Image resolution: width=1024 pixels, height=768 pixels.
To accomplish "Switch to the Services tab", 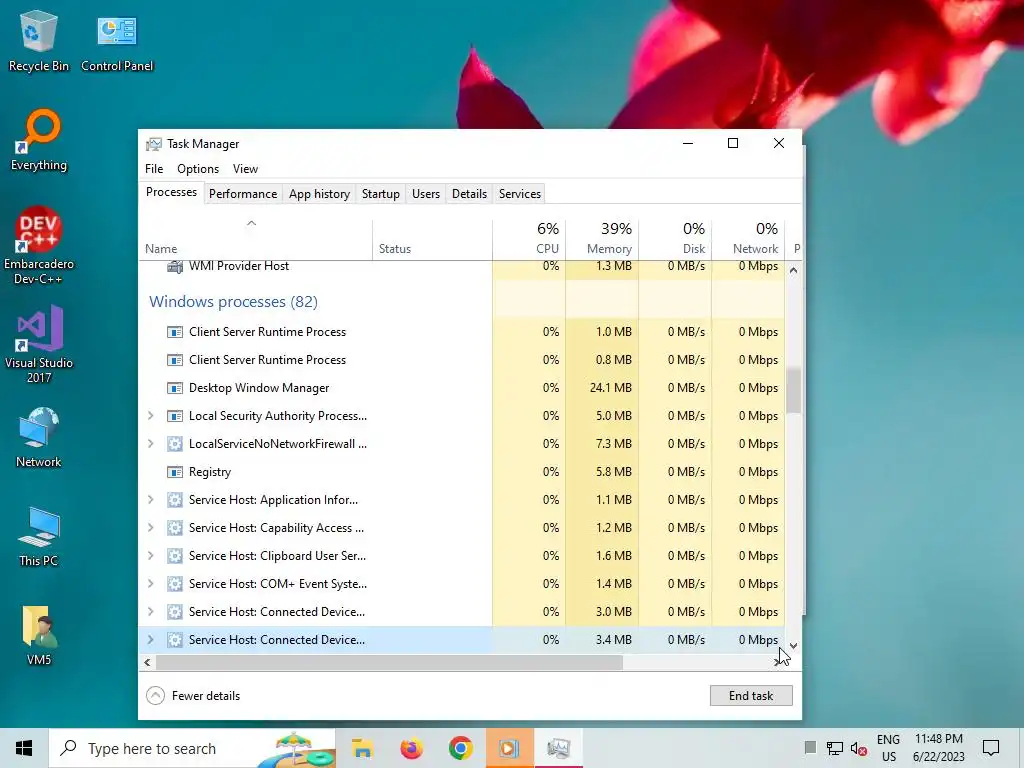I will point(520,194).
